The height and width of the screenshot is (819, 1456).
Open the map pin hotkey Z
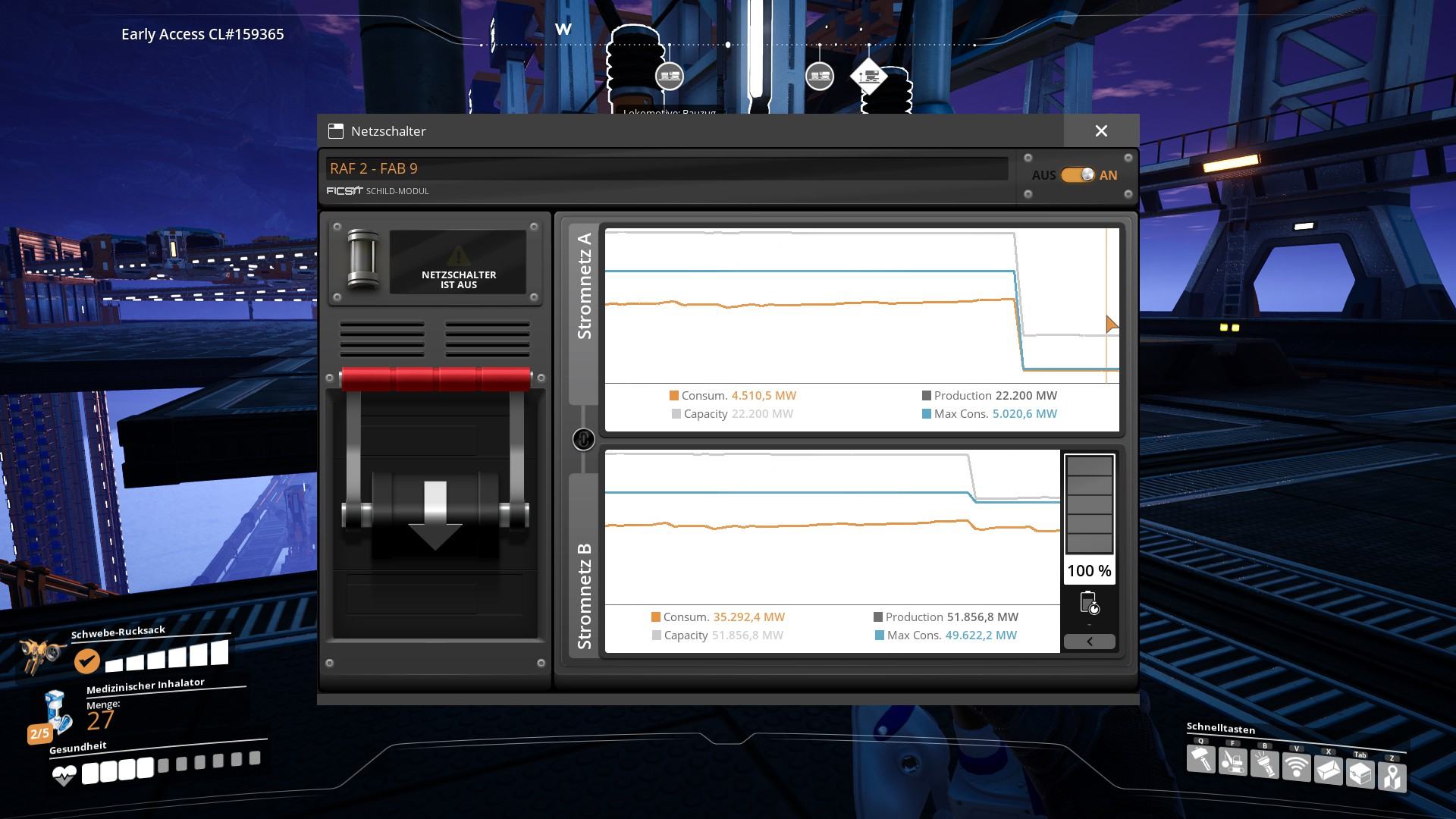1392,777
